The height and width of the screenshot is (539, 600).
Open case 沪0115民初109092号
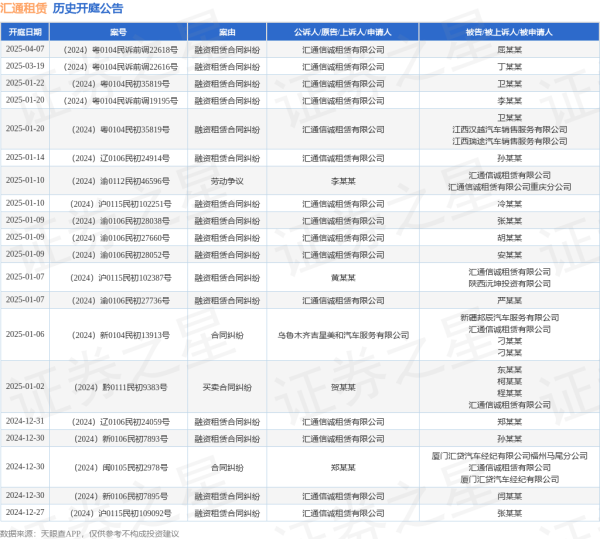(x=120, y=513)
